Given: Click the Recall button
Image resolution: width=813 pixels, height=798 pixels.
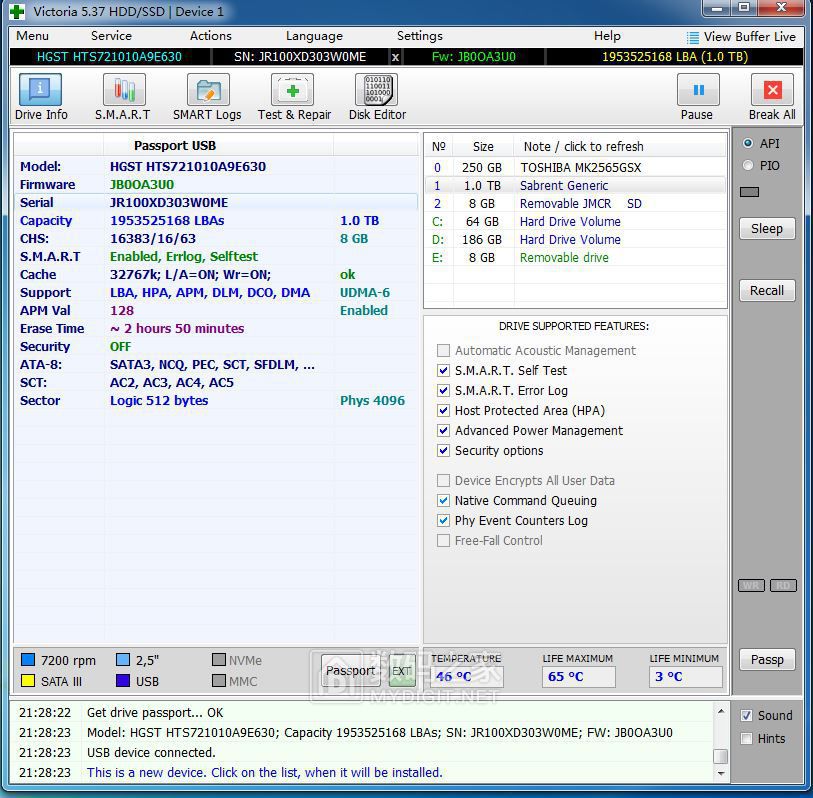Looking at the screenshot, I should pos(767,290).
